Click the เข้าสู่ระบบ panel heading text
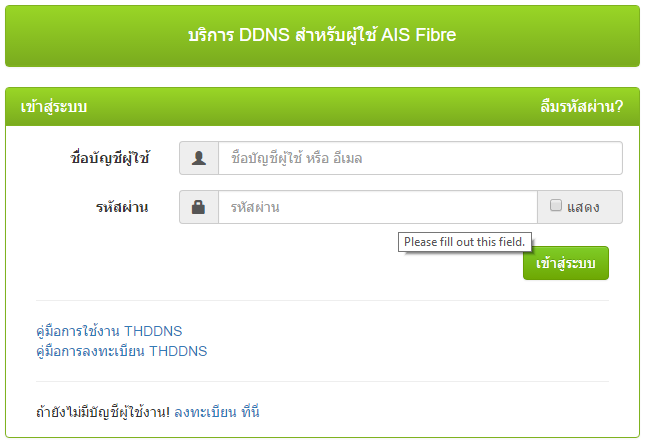The height and width of the screenshot is (446, 649). (54, 107)
